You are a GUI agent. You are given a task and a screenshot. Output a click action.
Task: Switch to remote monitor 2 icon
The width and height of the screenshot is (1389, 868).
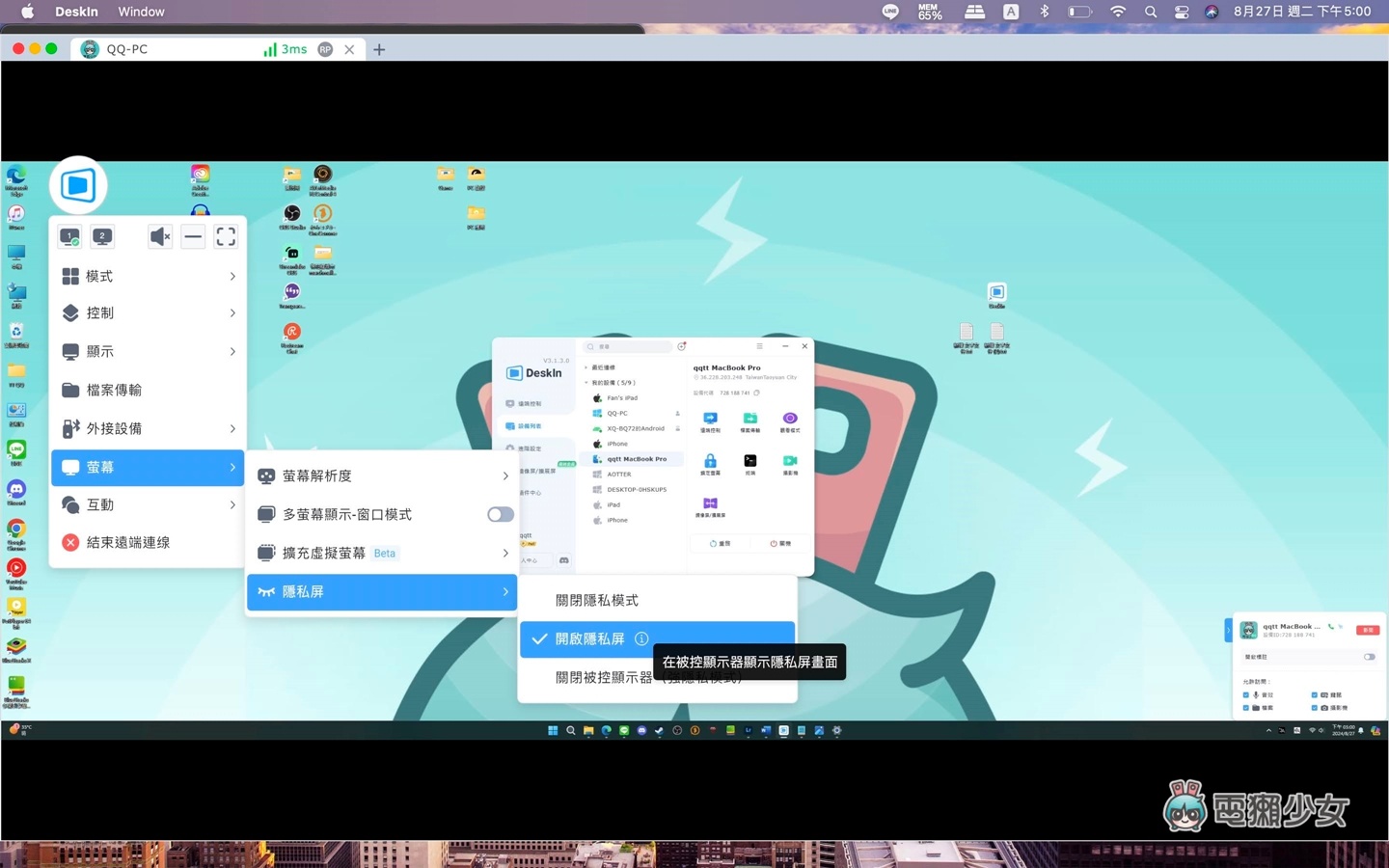[102, 236]
